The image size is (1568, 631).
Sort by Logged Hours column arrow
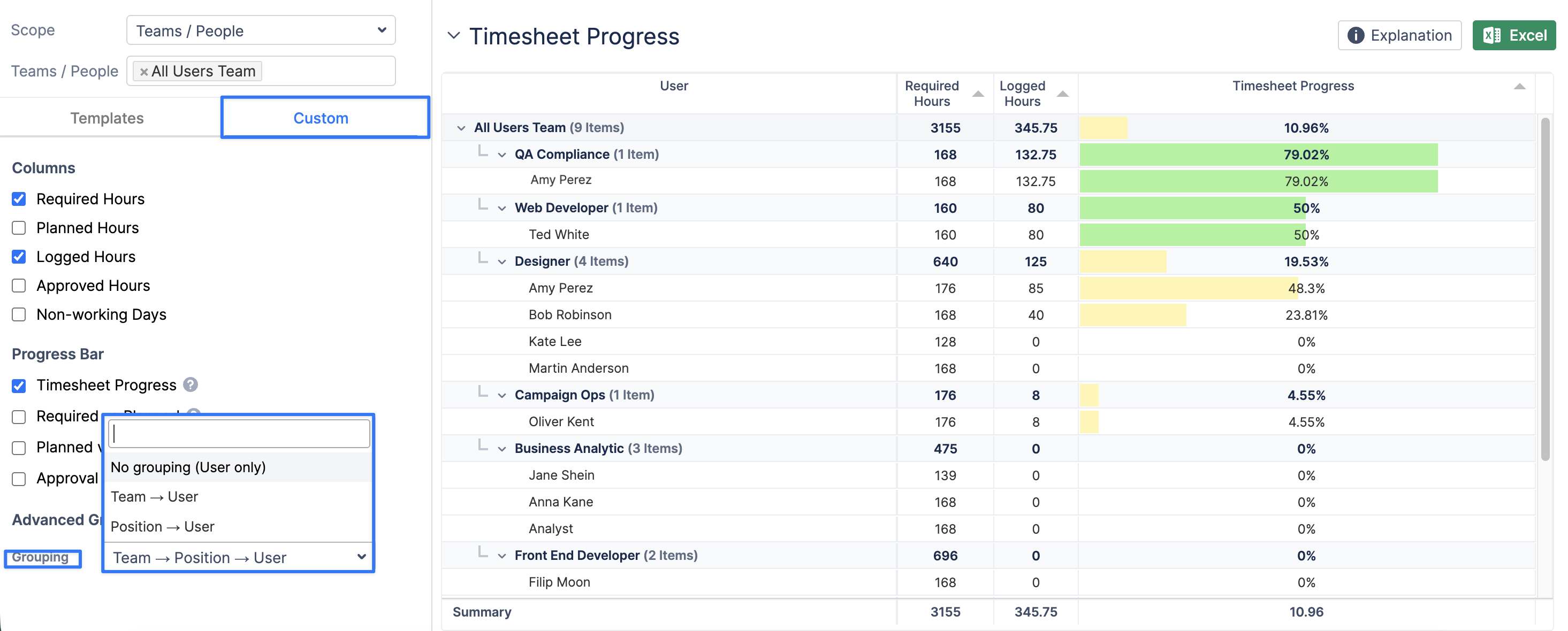coord(1063,94)
